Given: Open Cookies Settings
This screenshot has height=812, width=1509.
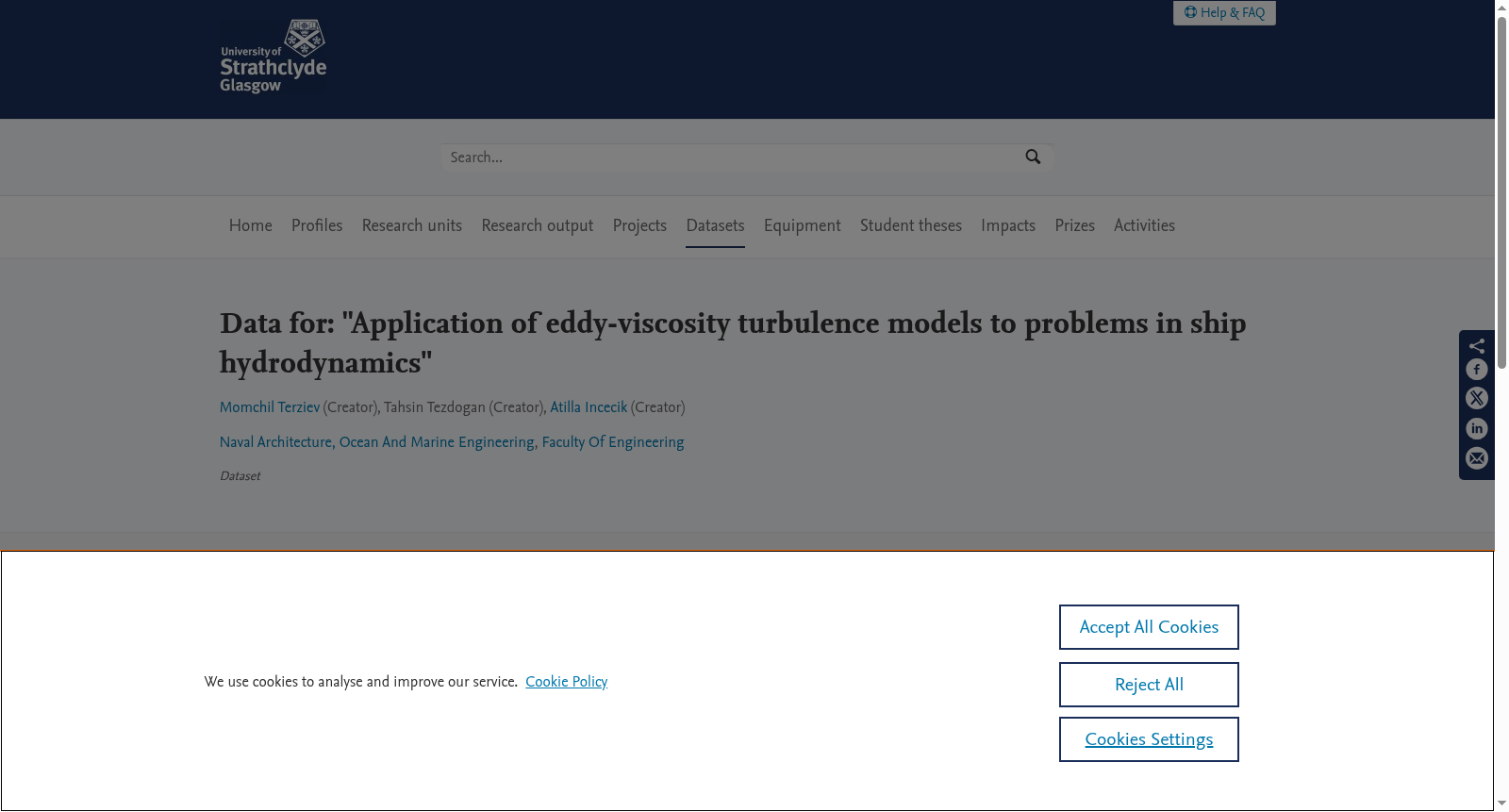Looking at the screenshot, I should coord(1149,739).
